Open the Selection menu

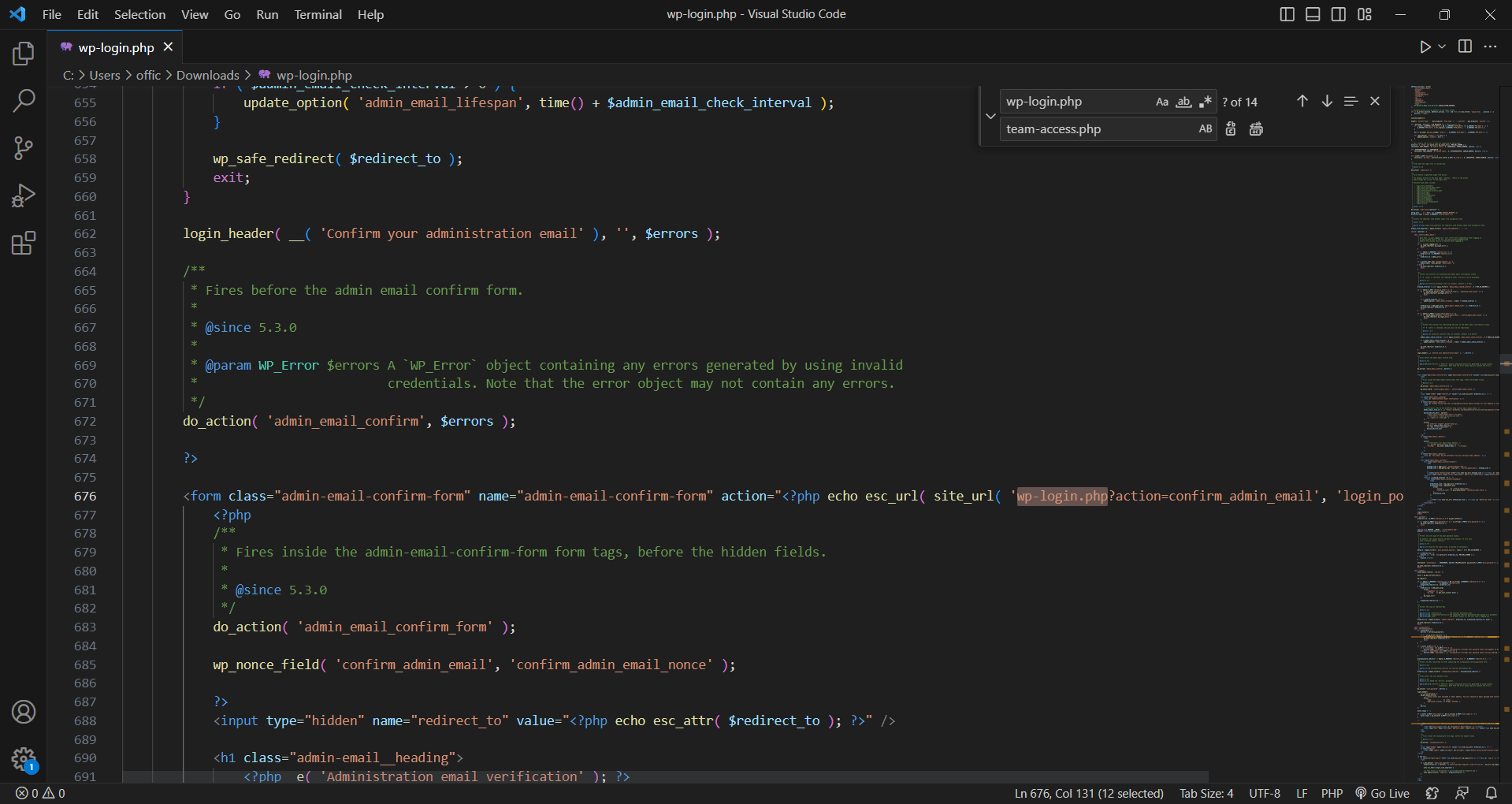[x=139, y=14]
